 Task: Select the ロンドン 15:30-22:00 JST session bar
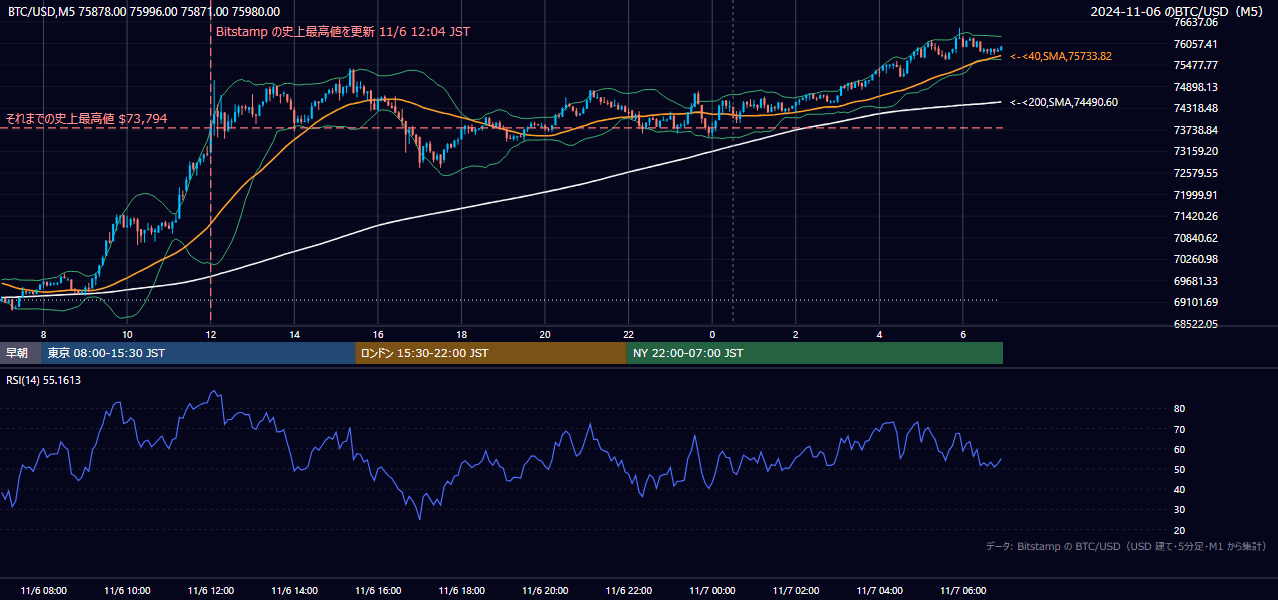point(491,353)
